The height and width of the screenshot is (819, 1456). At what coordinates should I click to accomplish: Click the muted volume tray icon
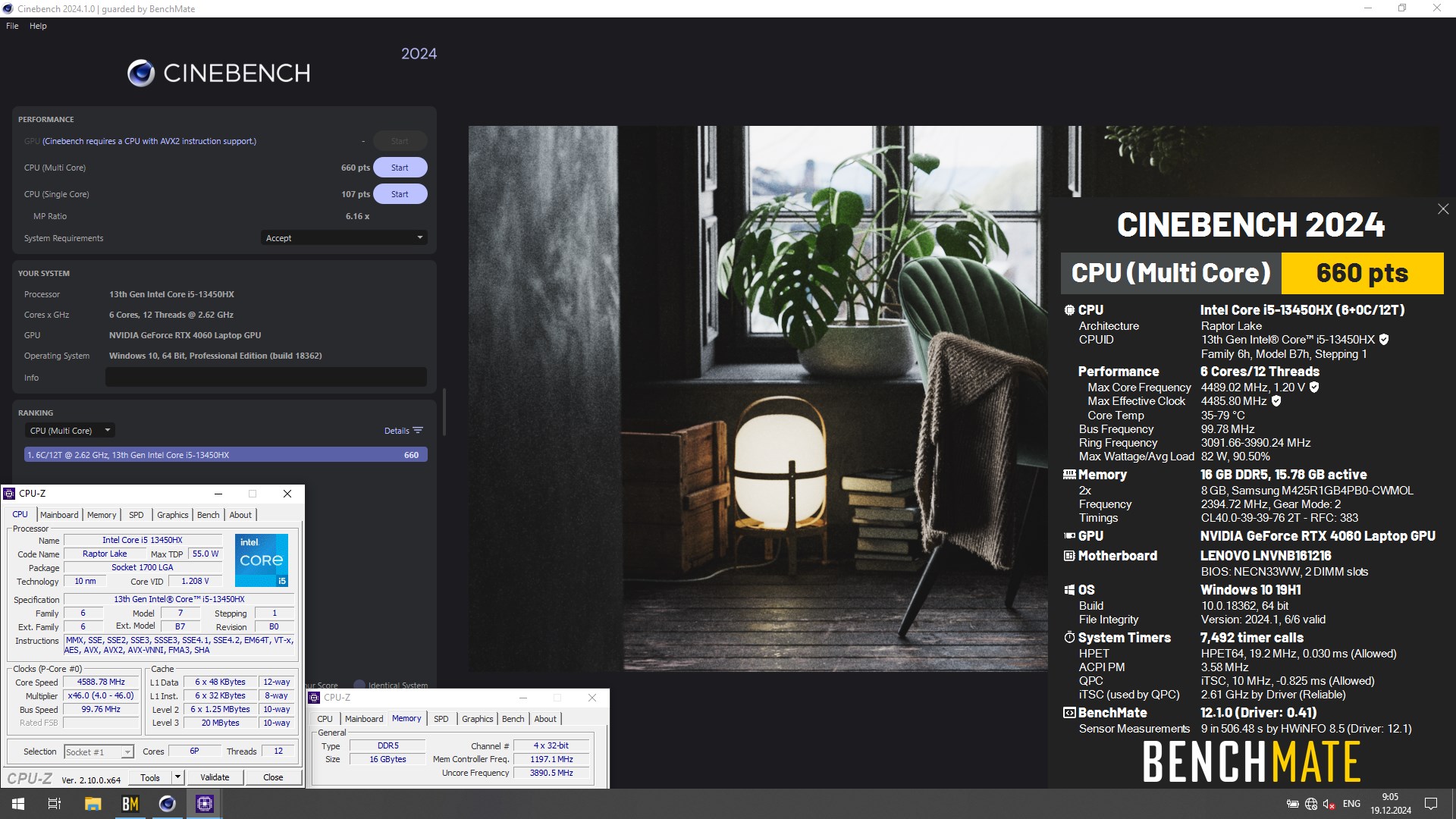point(1329,804)
